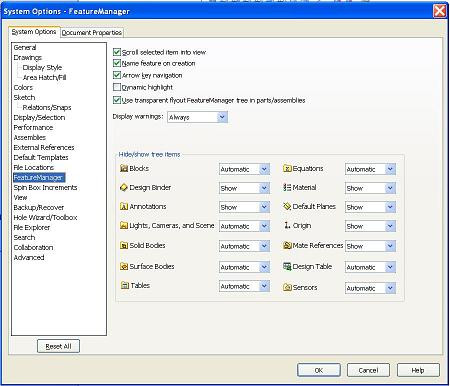Image resolution: width=450 pixels, height=386 pixels.
Task: Click the Mate References icon
Action: pyautogui.click(x=287, y=246)
